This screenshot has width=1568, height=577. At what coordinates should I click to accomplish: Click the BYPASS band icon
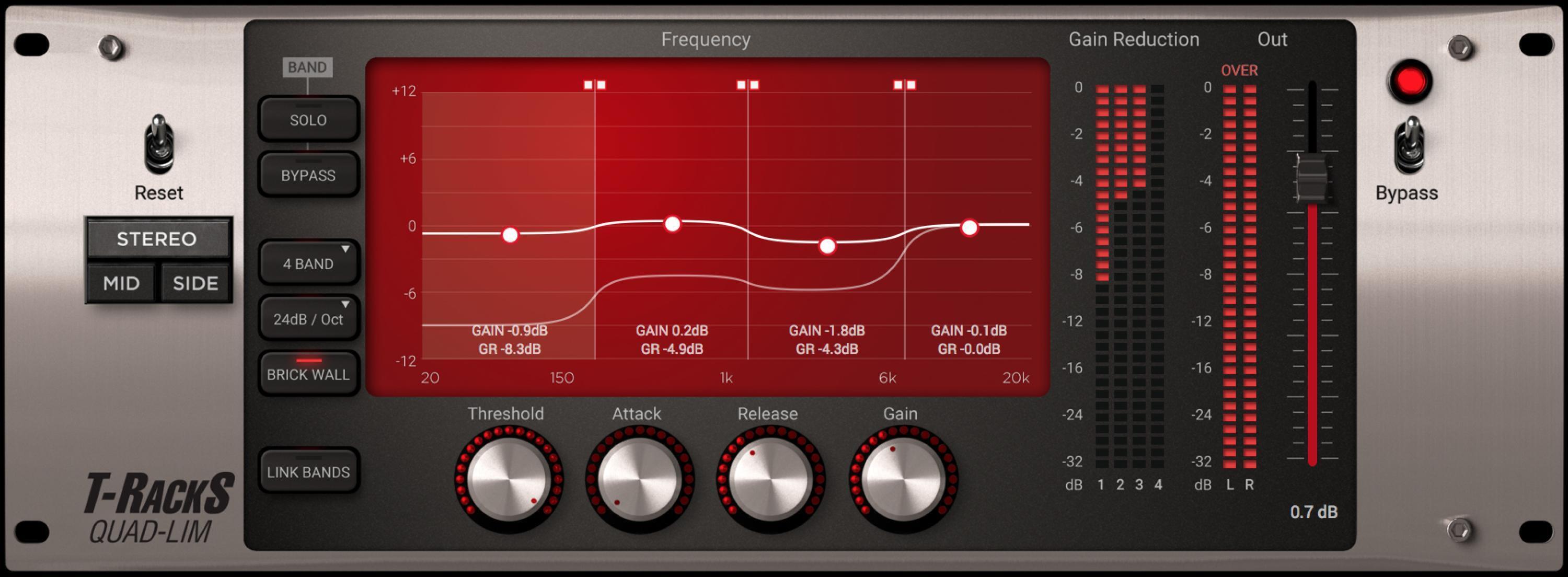(x=308, y=175)
